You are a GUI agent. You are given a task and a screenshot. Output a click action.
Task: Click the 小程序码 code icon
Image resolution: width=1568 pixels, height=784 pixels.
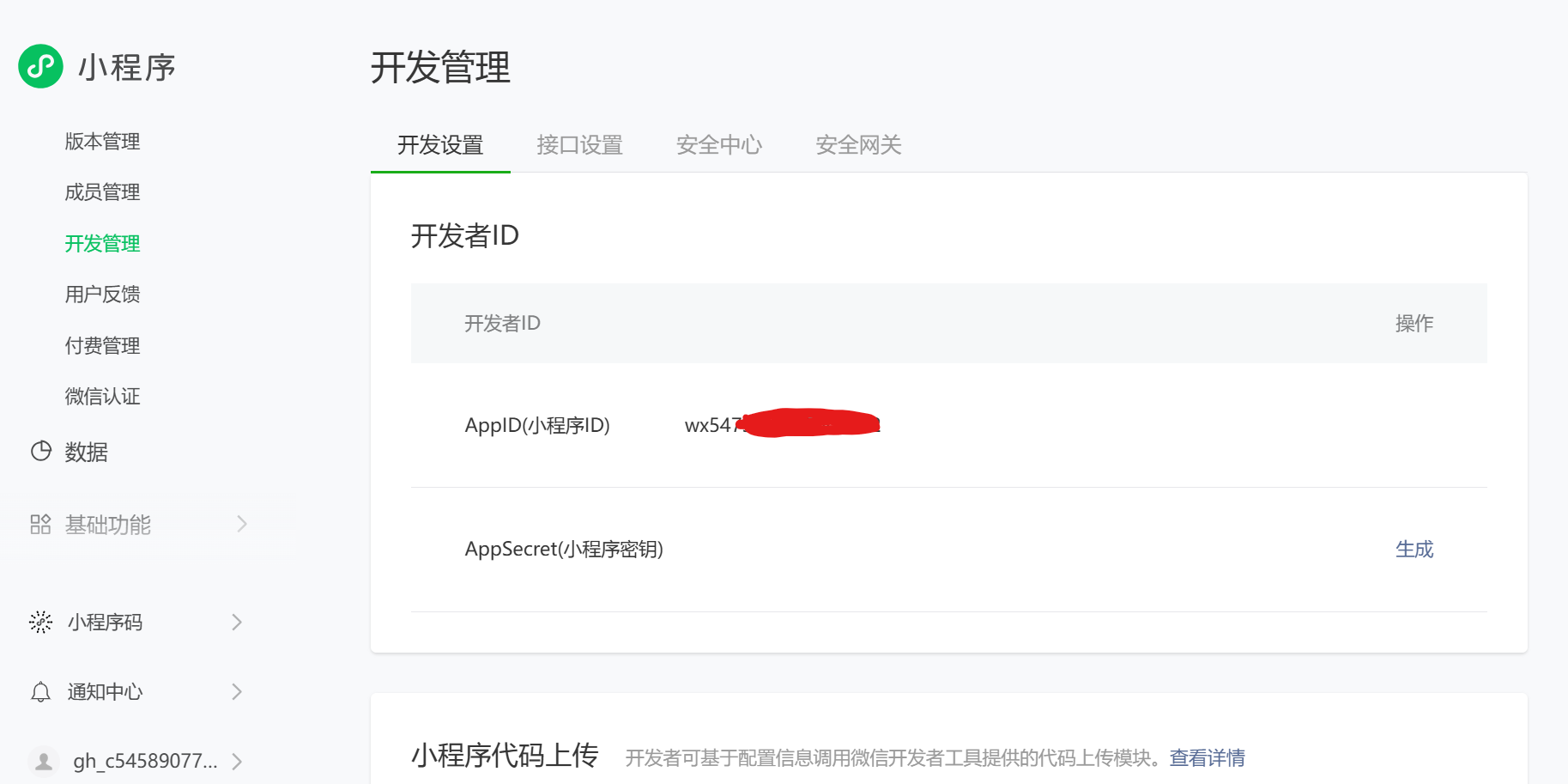(40, 622)
